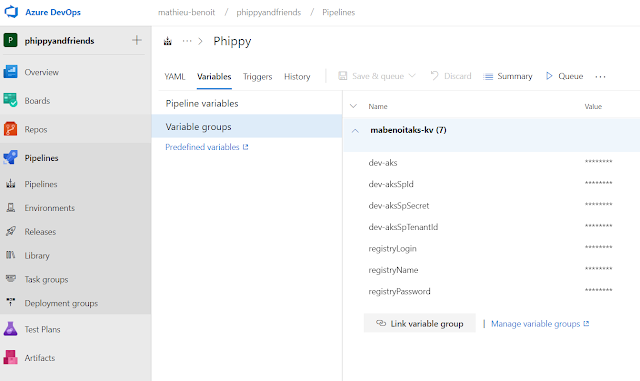Click the Link variable group button
This screenshot has width=640, height=381.
(420, 323)
